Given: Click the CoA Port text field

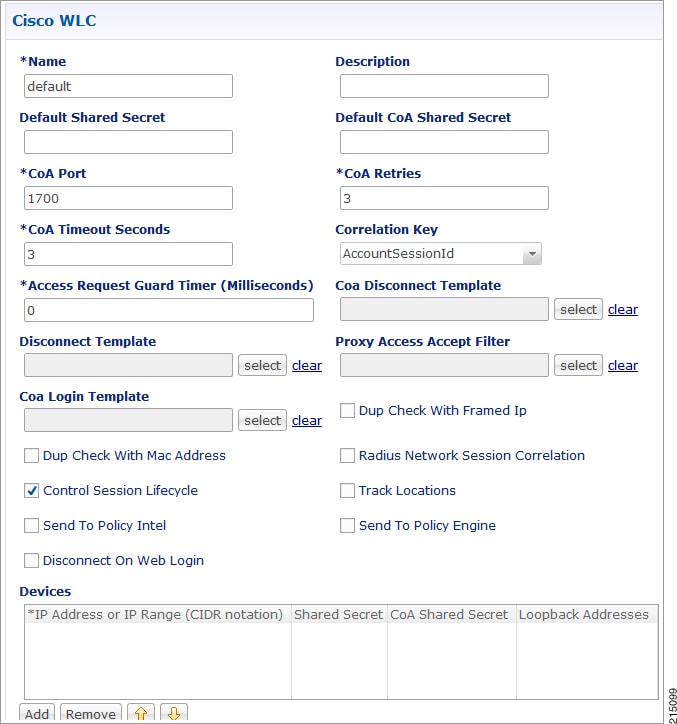Looking at the screenshot, I should [x=128, y=198].
